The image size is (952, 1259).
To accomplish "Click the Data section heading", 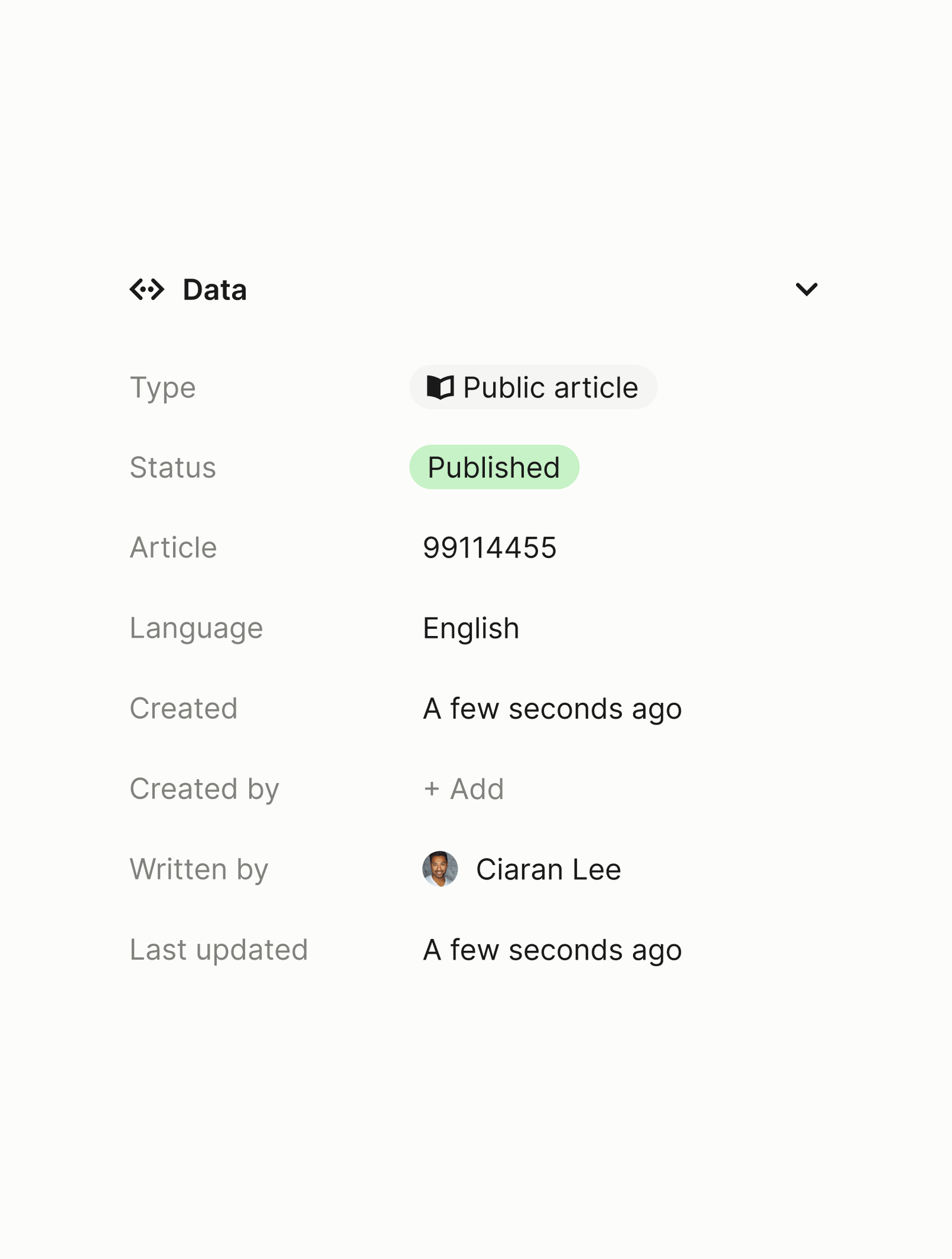I will [215, 290].
